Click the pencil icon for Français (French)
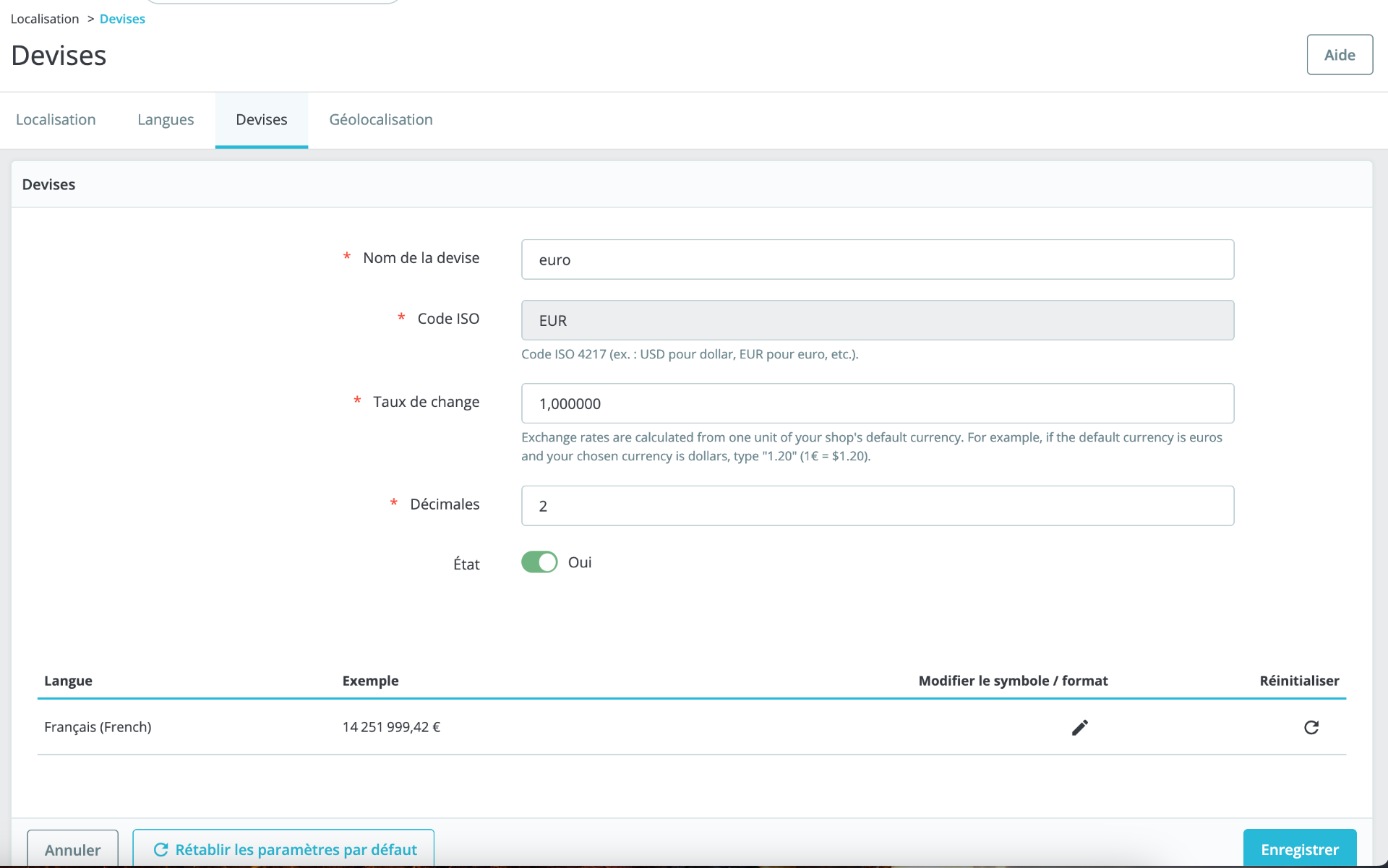The width and height of the screenshot is (1388, 868). (x=1079, y=727)
